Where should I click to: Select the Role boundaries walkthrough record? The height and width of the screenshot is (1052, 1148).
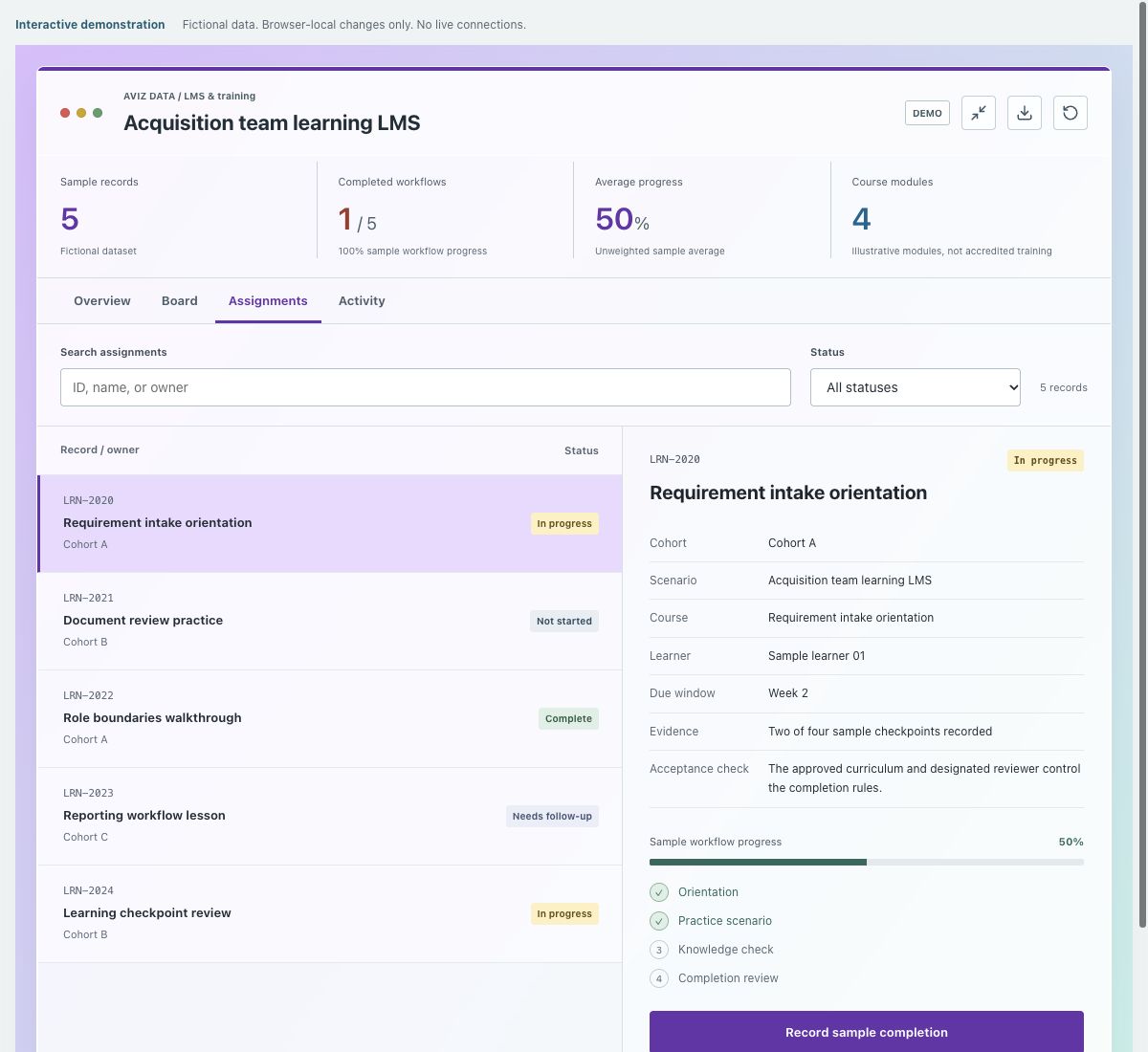pos(330,718)
